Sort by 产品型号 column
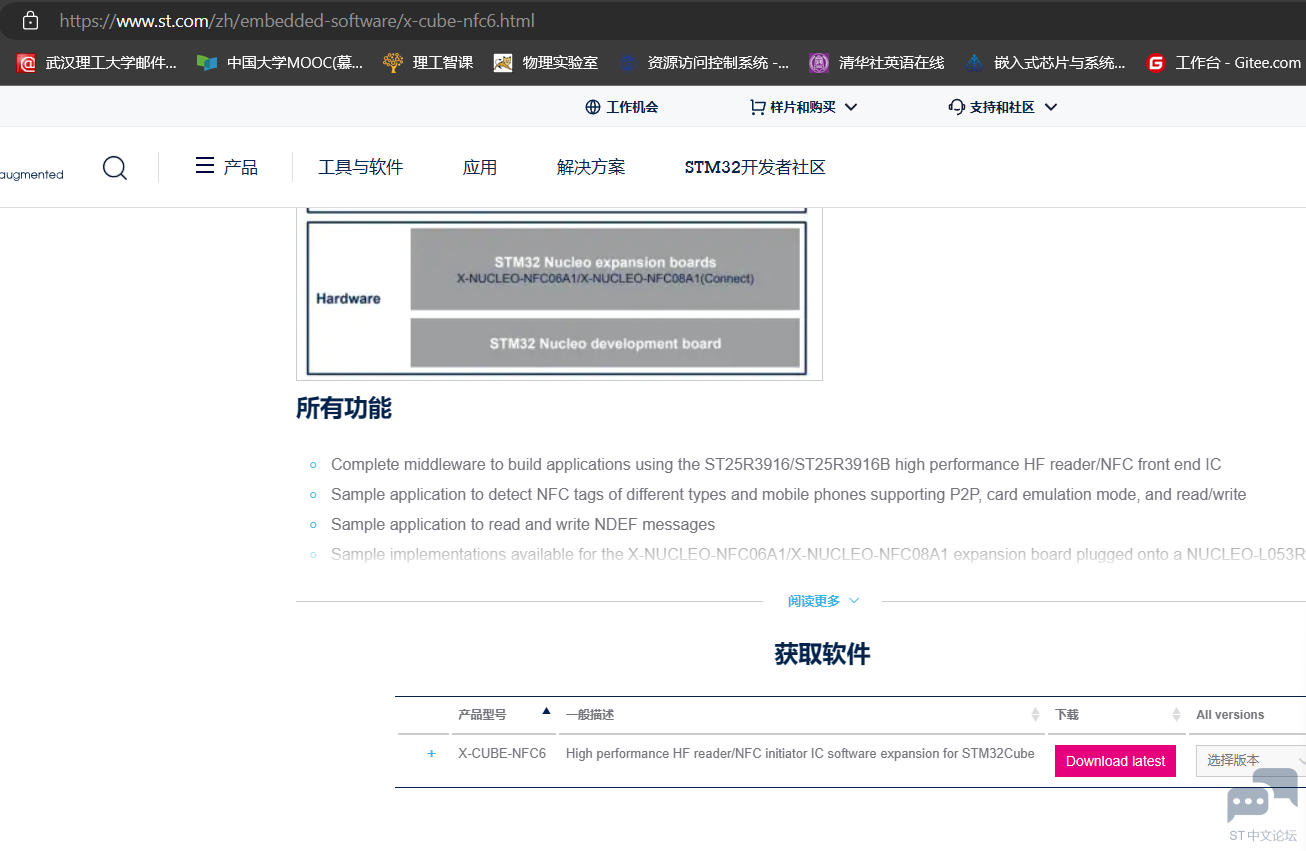This screenshot has height=851, width=1306. pos(503,714)
